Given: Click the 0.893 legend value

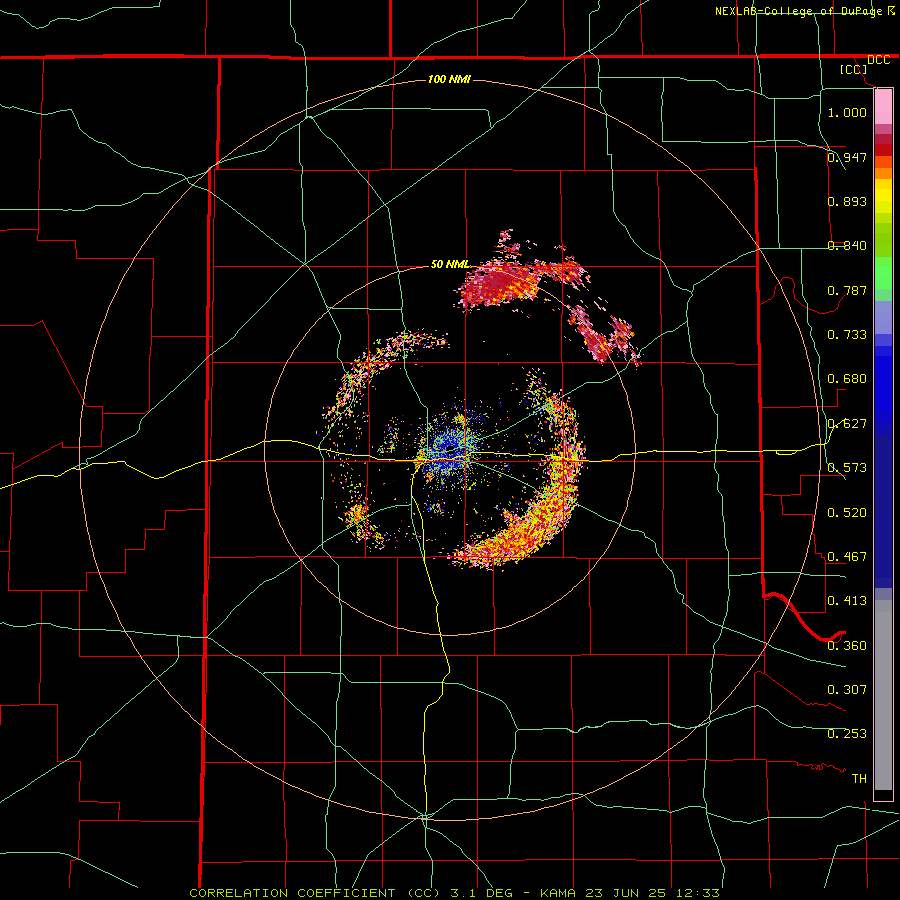Looking at the screenshot, I should (x=847, y=201).
